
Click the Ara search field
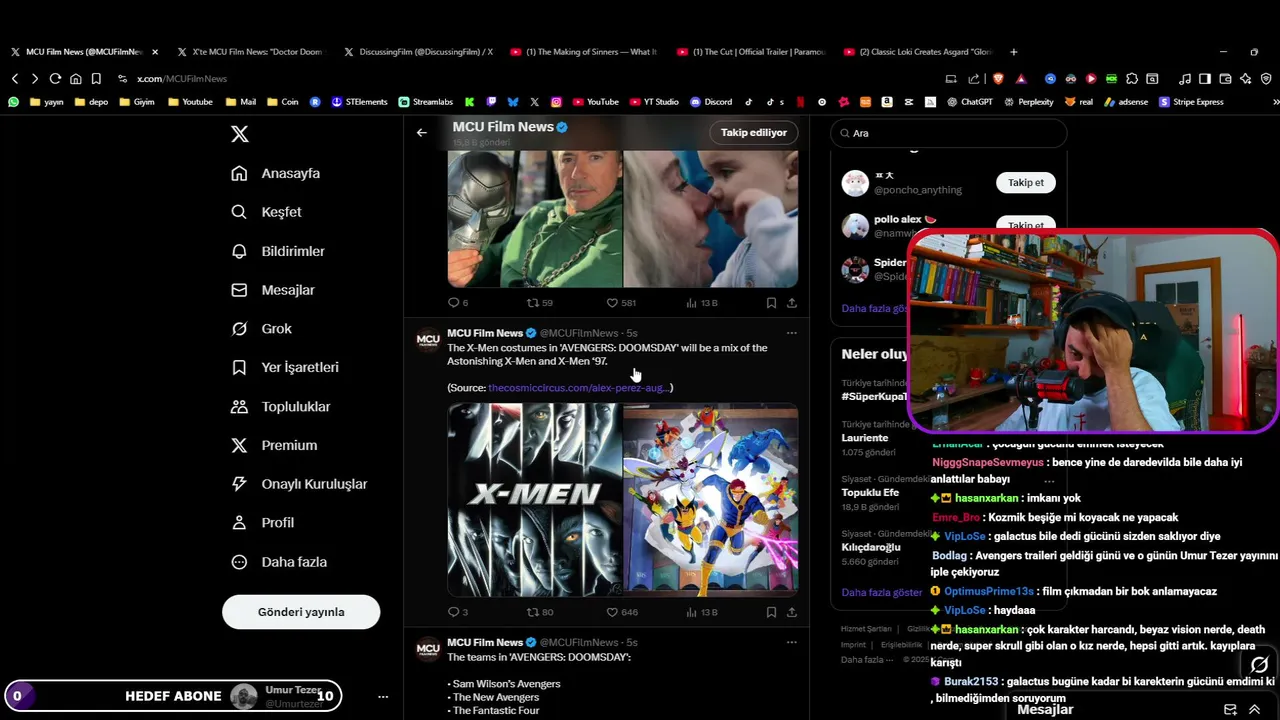pos(948,133)
